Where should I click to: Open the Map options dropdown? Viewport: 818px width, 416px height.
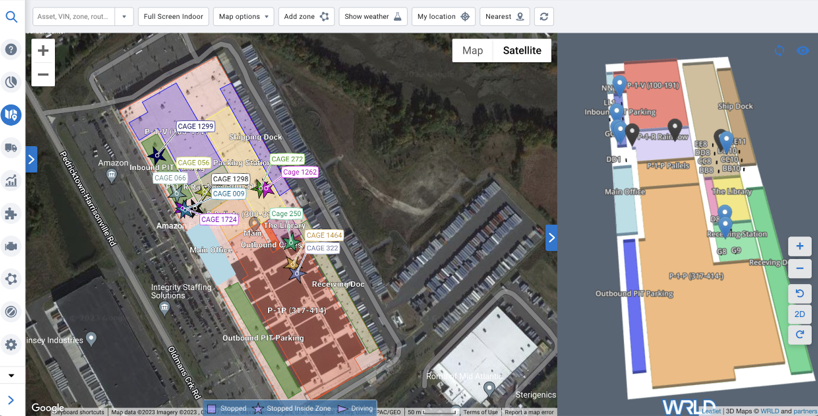point(244,17)
